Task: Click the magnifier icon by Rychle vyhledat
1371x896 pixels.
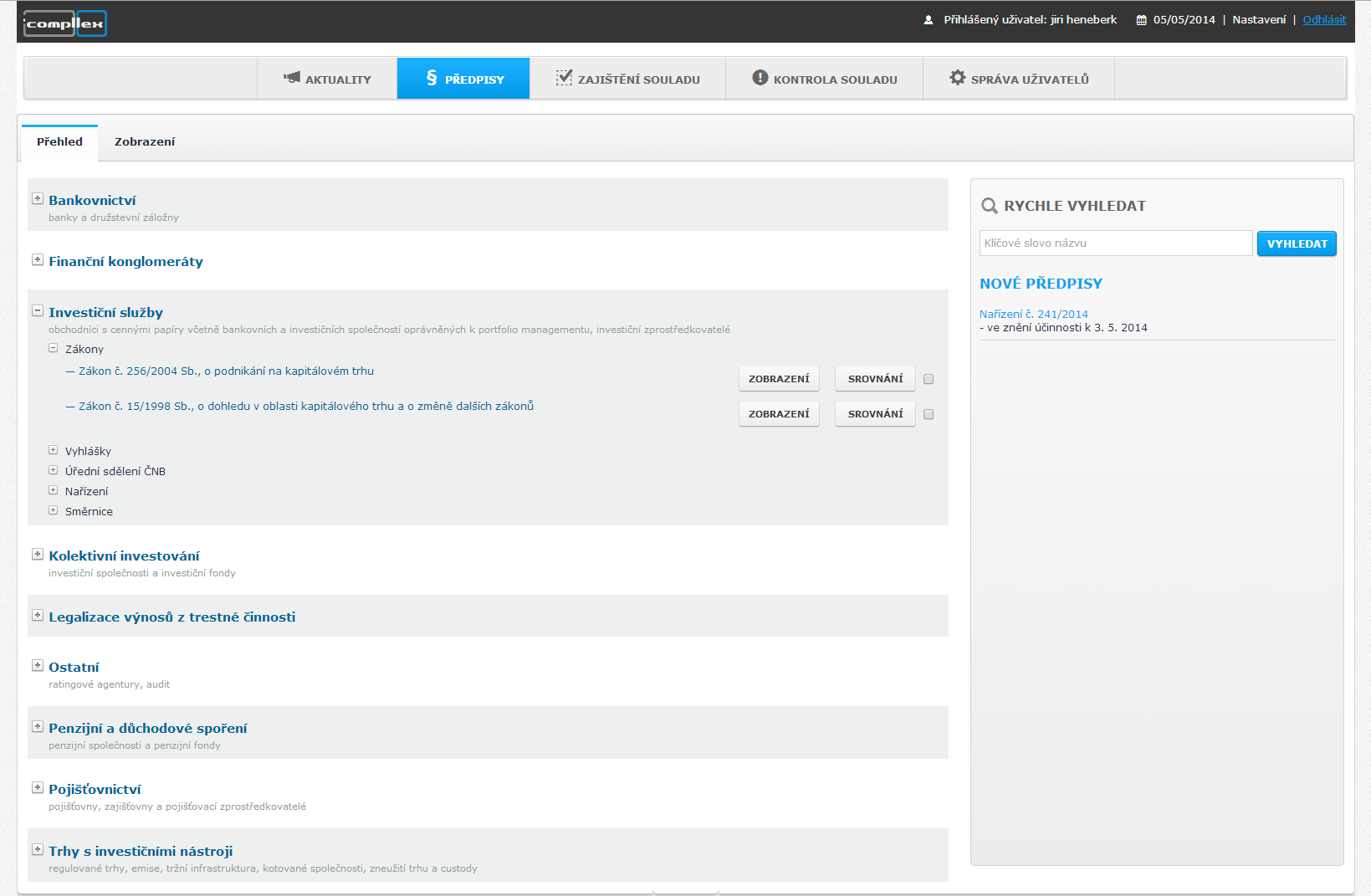Action: click(x=990, y=206)
